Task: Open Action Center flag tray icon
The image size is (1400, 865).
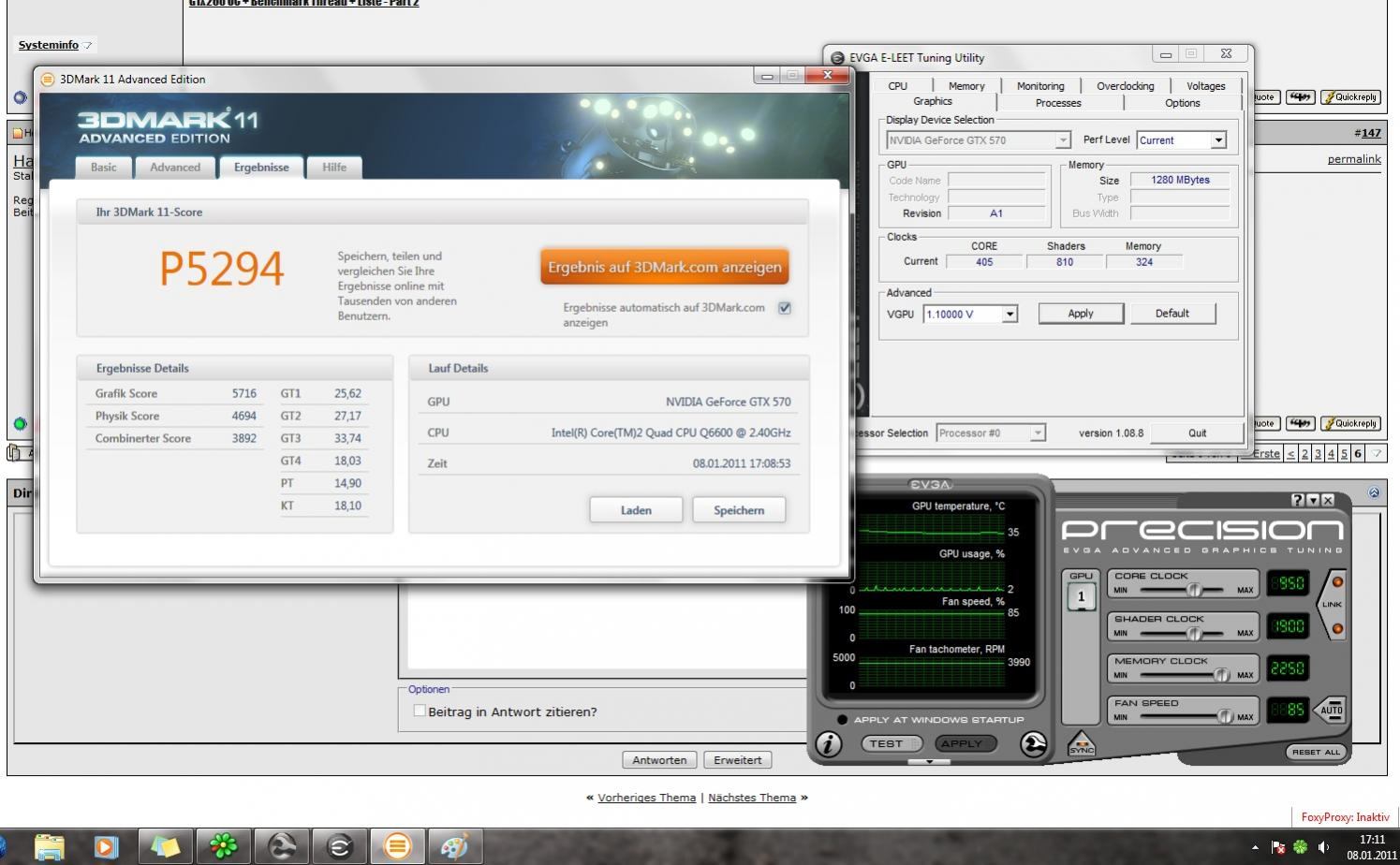Action: 1278,846
